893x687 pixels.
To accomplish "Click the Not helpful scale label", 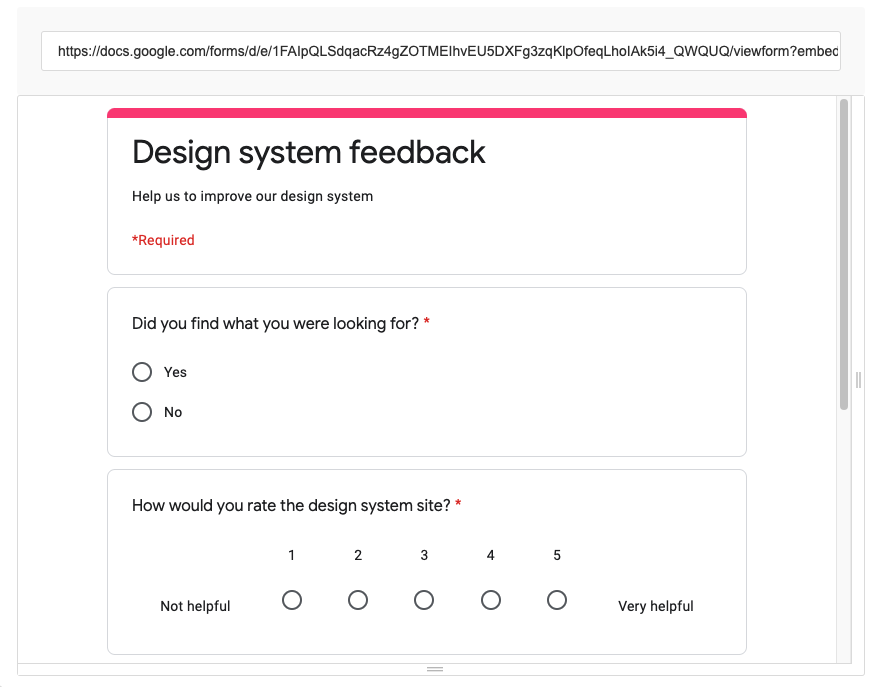I will (x=195, y=605).
